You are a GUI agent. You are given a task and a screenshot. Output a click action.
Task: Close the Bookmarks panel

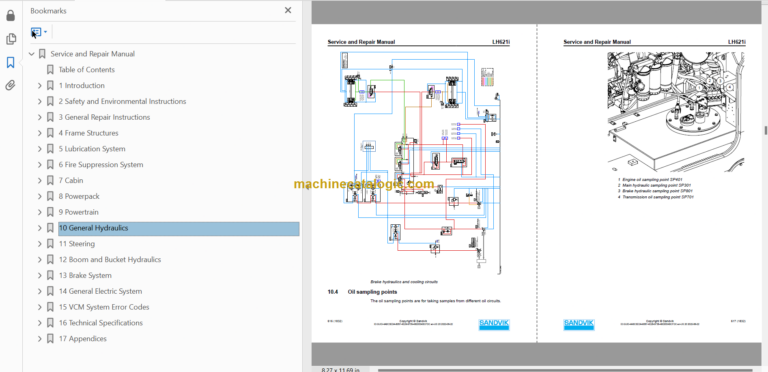pos(288,10)
